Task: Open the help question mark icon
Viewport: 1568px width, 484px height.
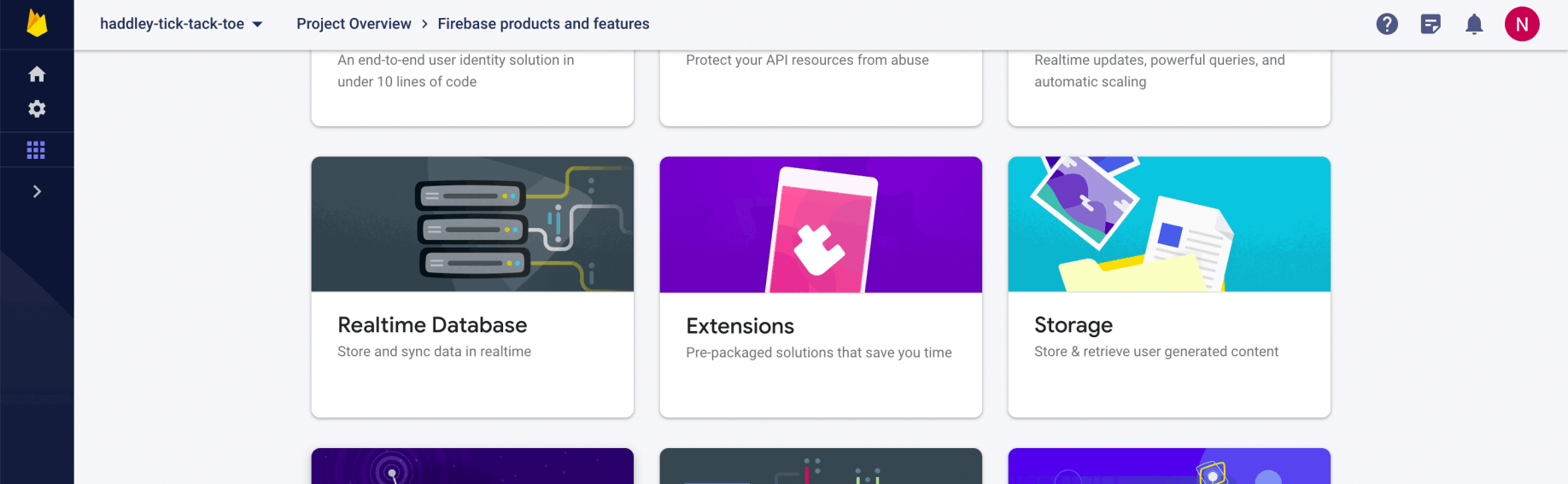Action: (x=1387, y=24)
